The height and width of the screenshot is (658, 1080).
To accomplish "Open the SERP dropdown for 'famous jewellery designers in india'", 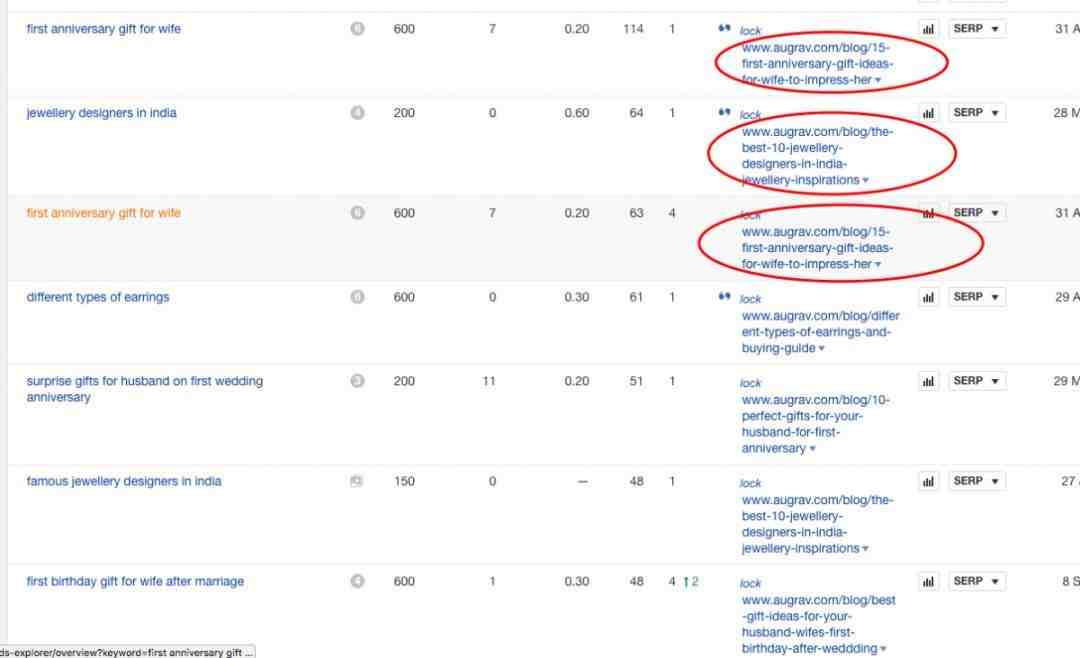I will point(977,481).
